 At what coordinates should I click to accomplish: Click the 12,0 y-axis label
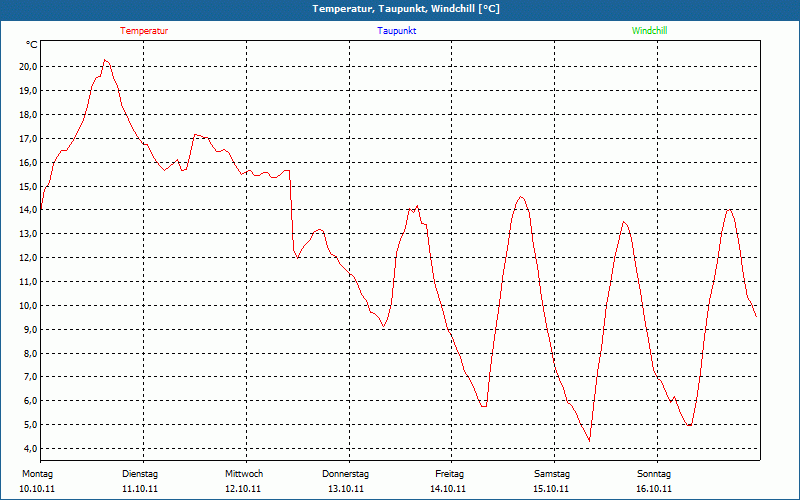point(28,258)
